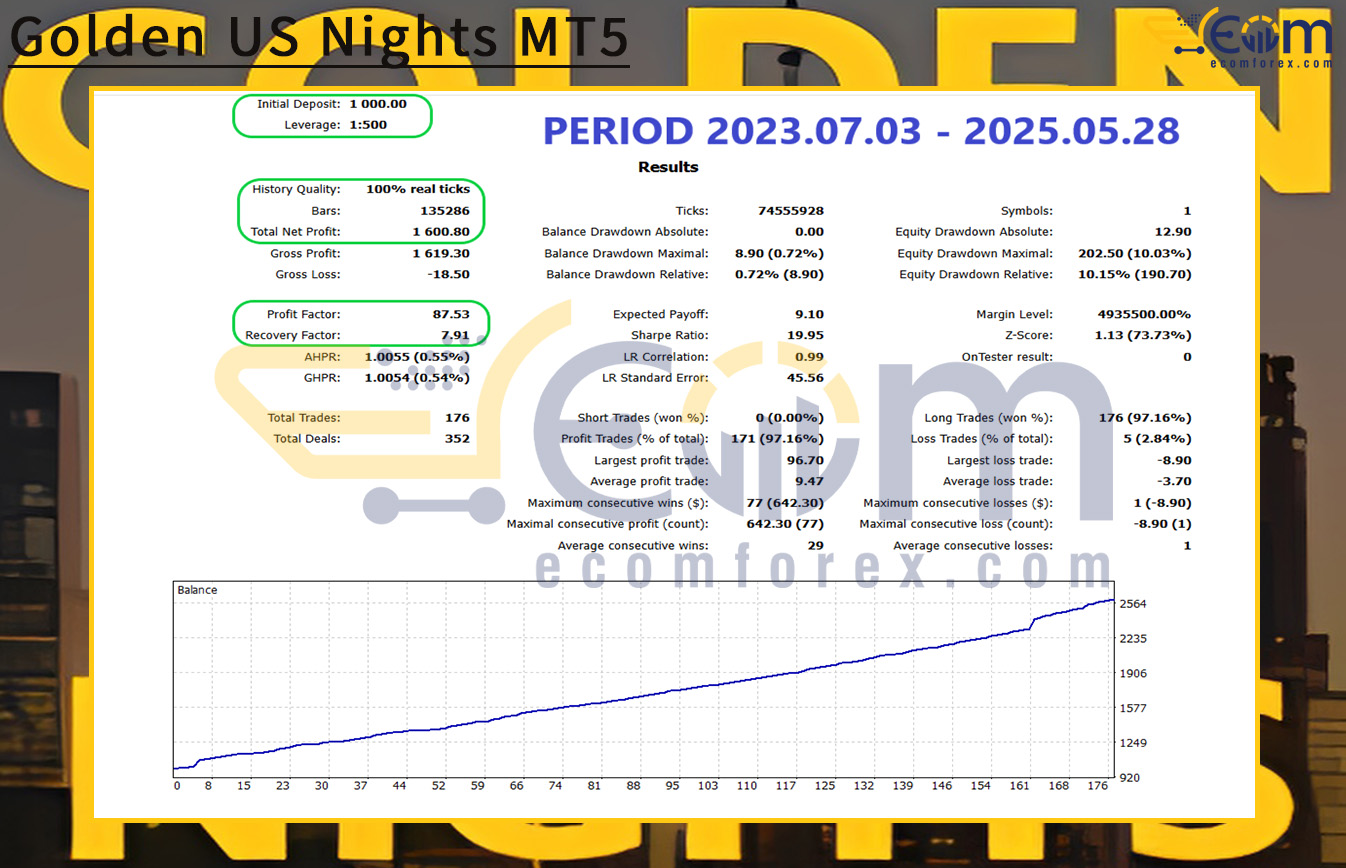Select Balance Drawdown Maximal '8.90 (0.72%)'
The image size is (1346, 868).
[x=778, y=254]
